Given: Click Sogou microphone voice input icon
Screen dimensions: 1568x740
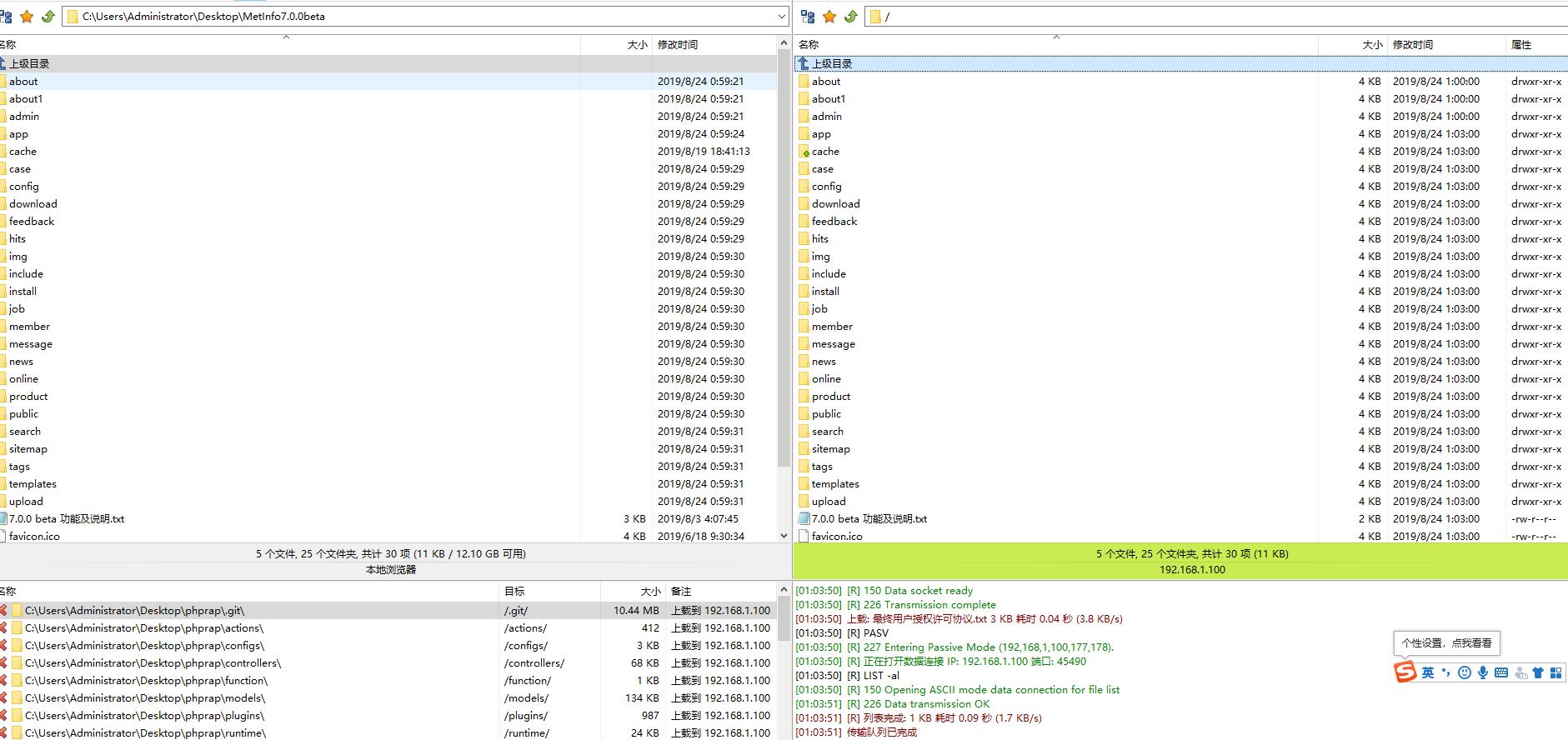Looking at the screenshot, I should pyautogui.click(x=1483, y=672).
